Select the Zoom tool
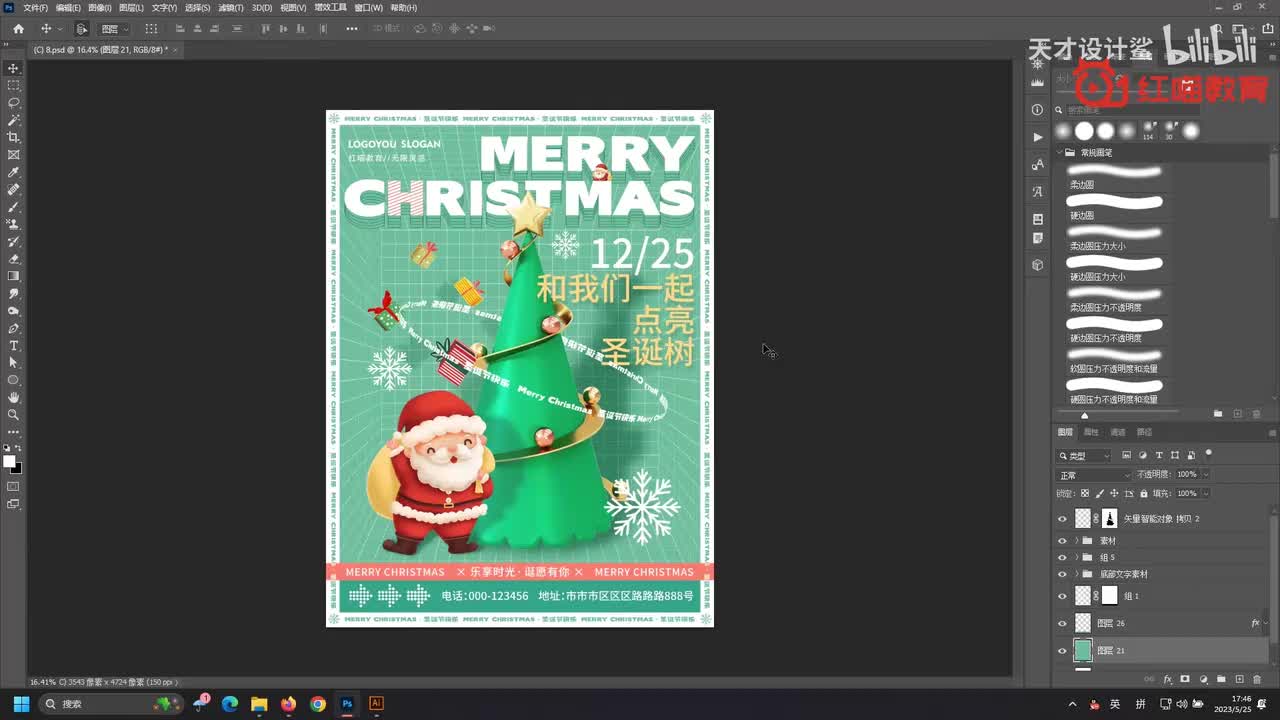Viewport: 1280px width, 720px height. pos(14,414)
